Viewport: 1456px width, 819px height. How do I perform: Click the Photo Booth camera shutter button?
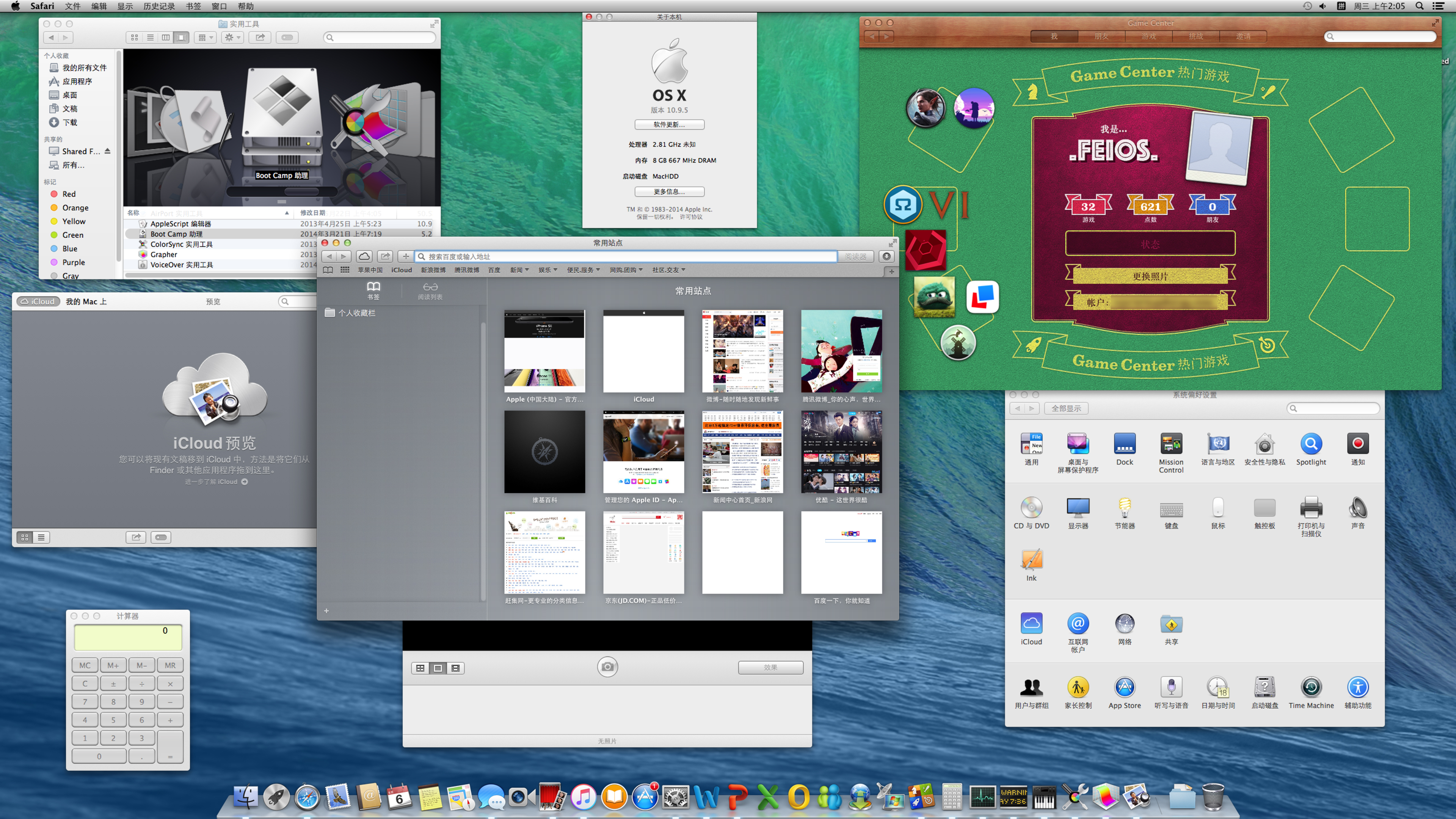pyautogui.click(x=607, y=667)
